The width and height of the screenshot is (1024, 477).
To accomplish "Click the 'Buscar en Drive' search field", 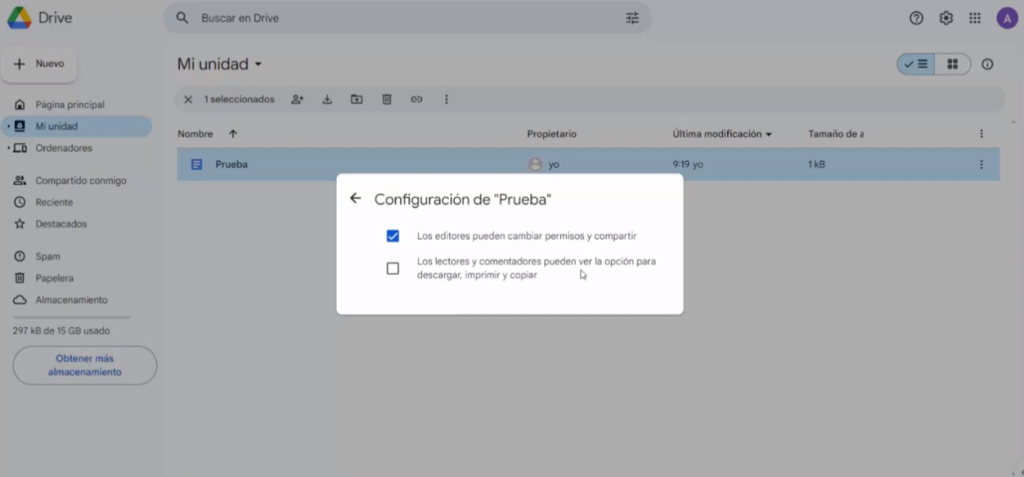I will (400, 18).
